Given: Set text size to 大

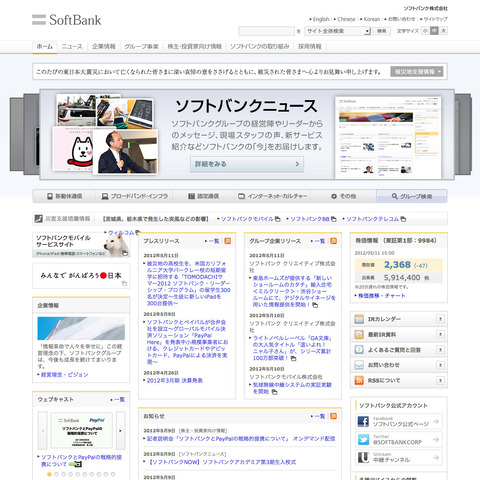Looking at the screenshot, I should pyautogui.click(x=443, y=31).
